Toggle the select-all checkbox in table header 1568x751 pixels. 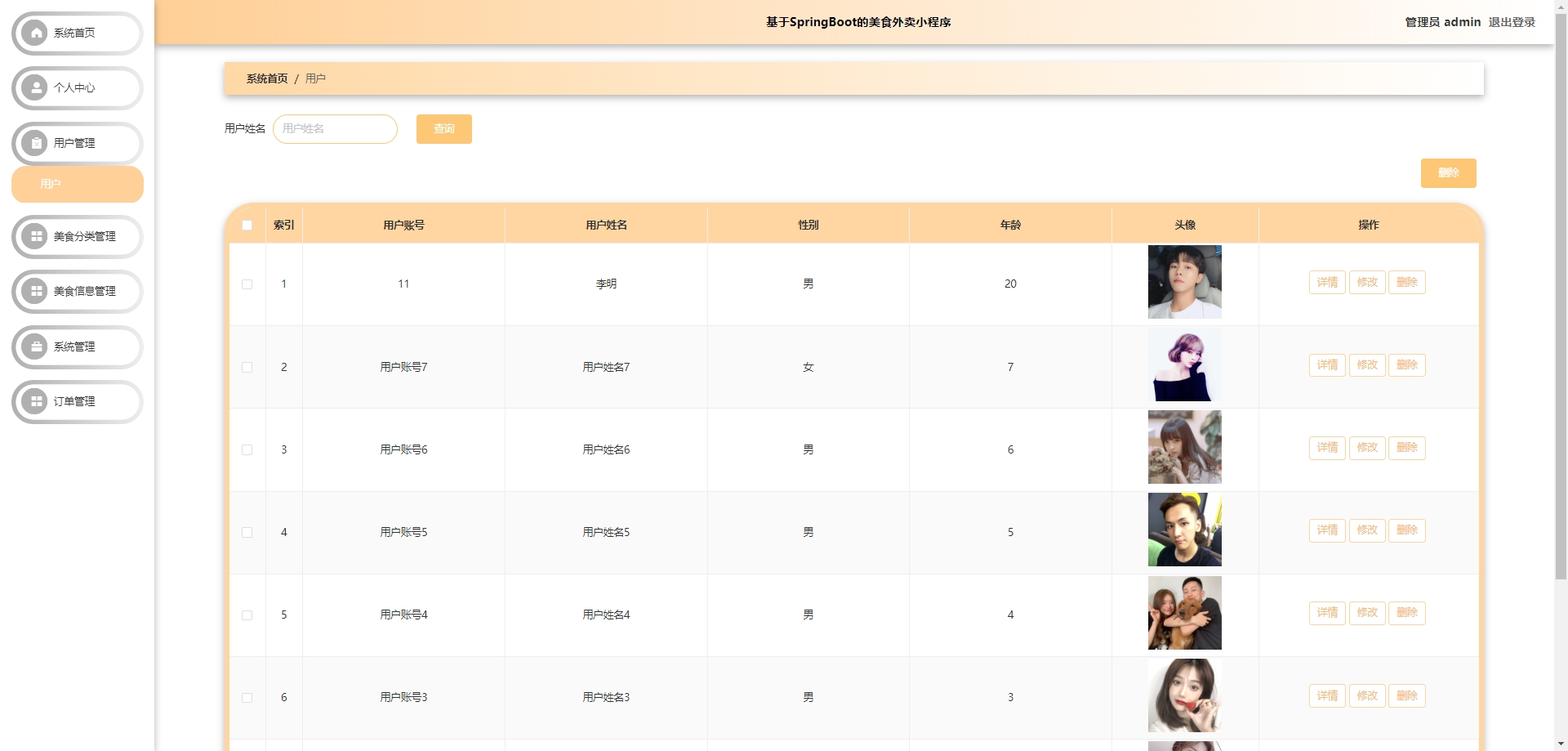tap(247, 226)
